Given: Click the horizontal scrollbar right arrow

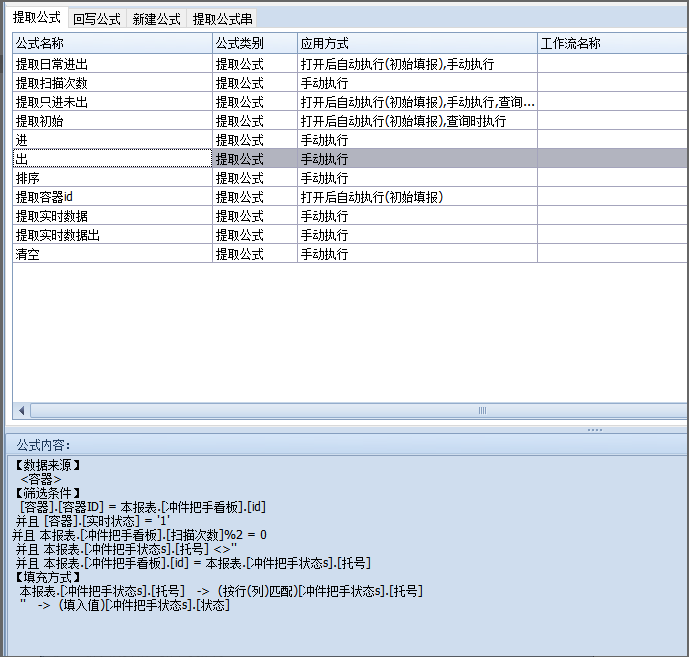Looking at the screenshot, I should (x=681, y=411).
